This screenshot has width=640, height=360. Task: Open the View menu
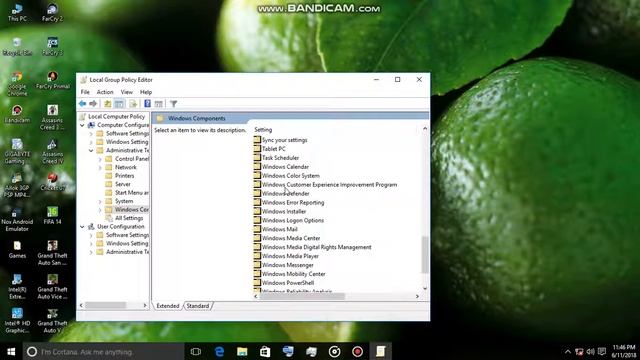127,92
